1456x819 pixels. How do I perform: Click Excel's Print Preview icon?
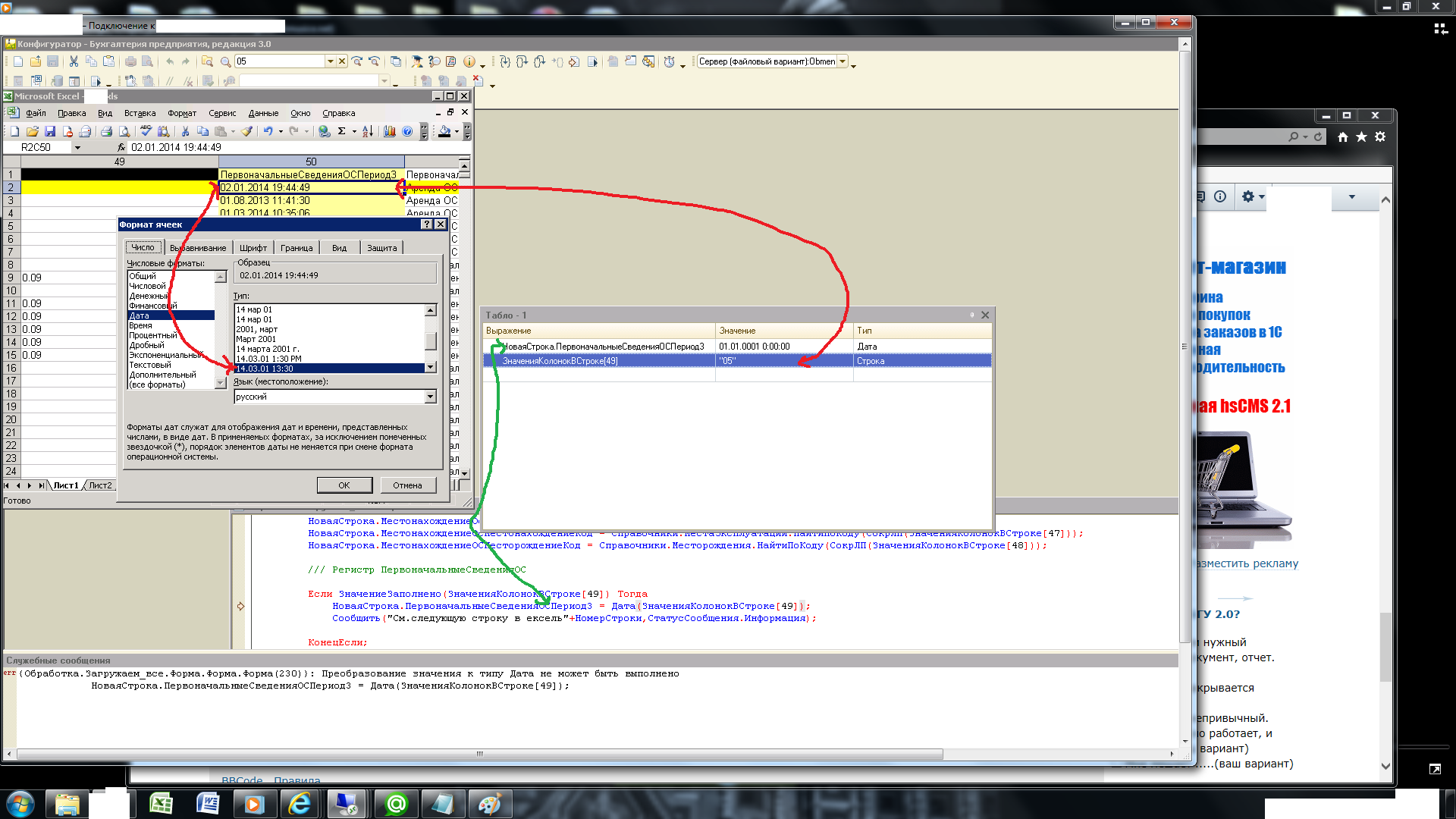tap(124, 131)
